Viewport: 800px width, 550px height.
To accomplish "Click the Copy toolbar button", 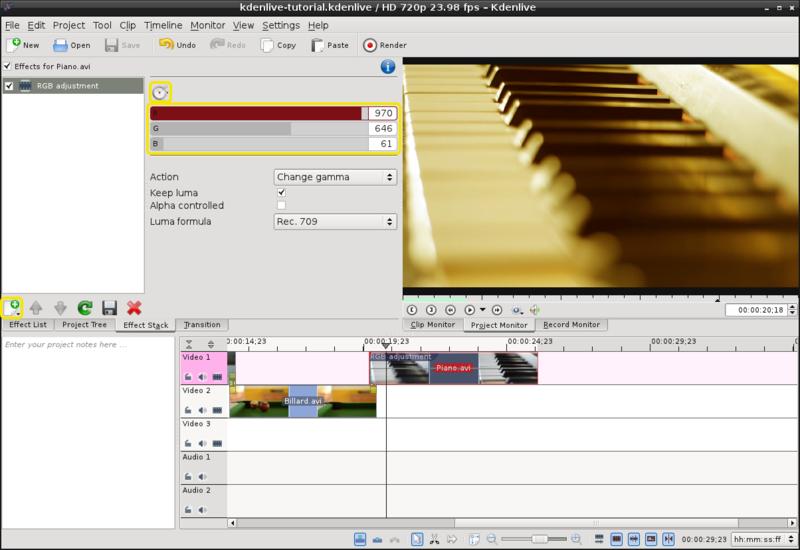I will coord(278,45).
